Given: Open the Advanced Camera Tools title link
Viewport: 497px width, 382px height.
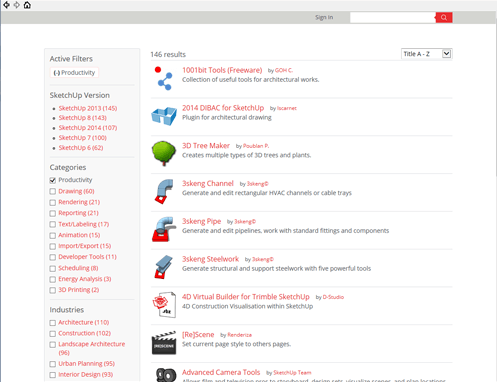Looking at the screenshot, I should coord(221,372).
